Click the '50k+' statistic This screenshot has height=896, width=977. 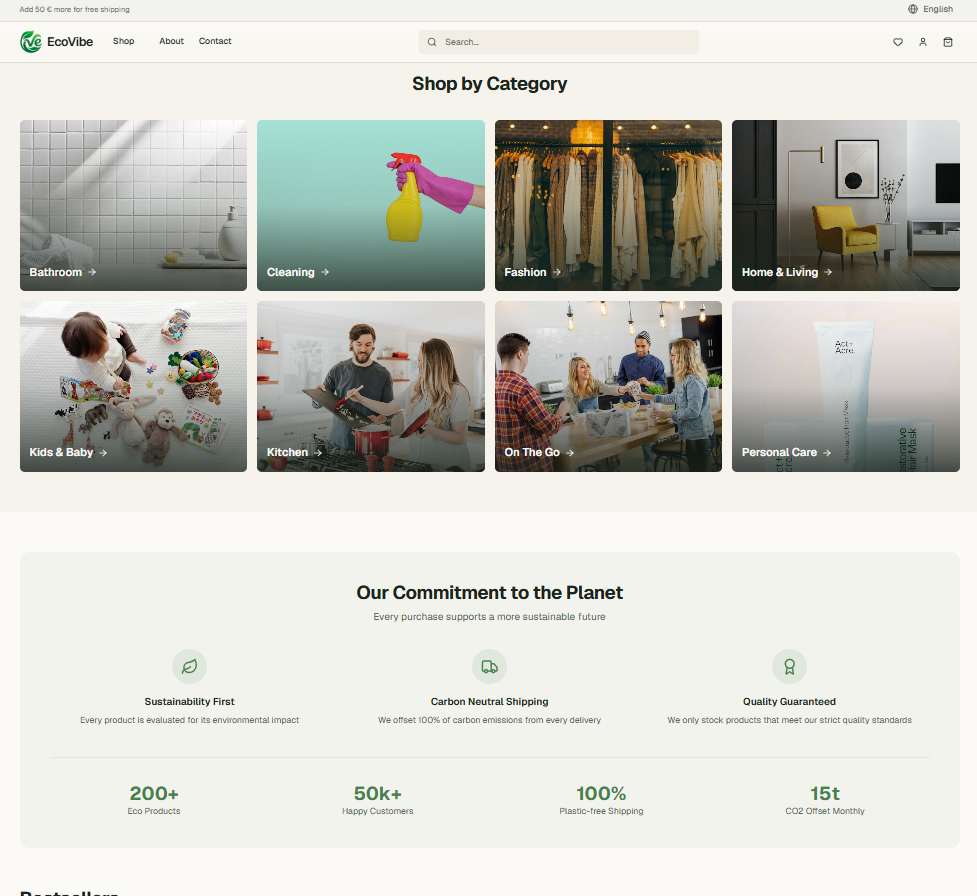(x=378, y=793)
